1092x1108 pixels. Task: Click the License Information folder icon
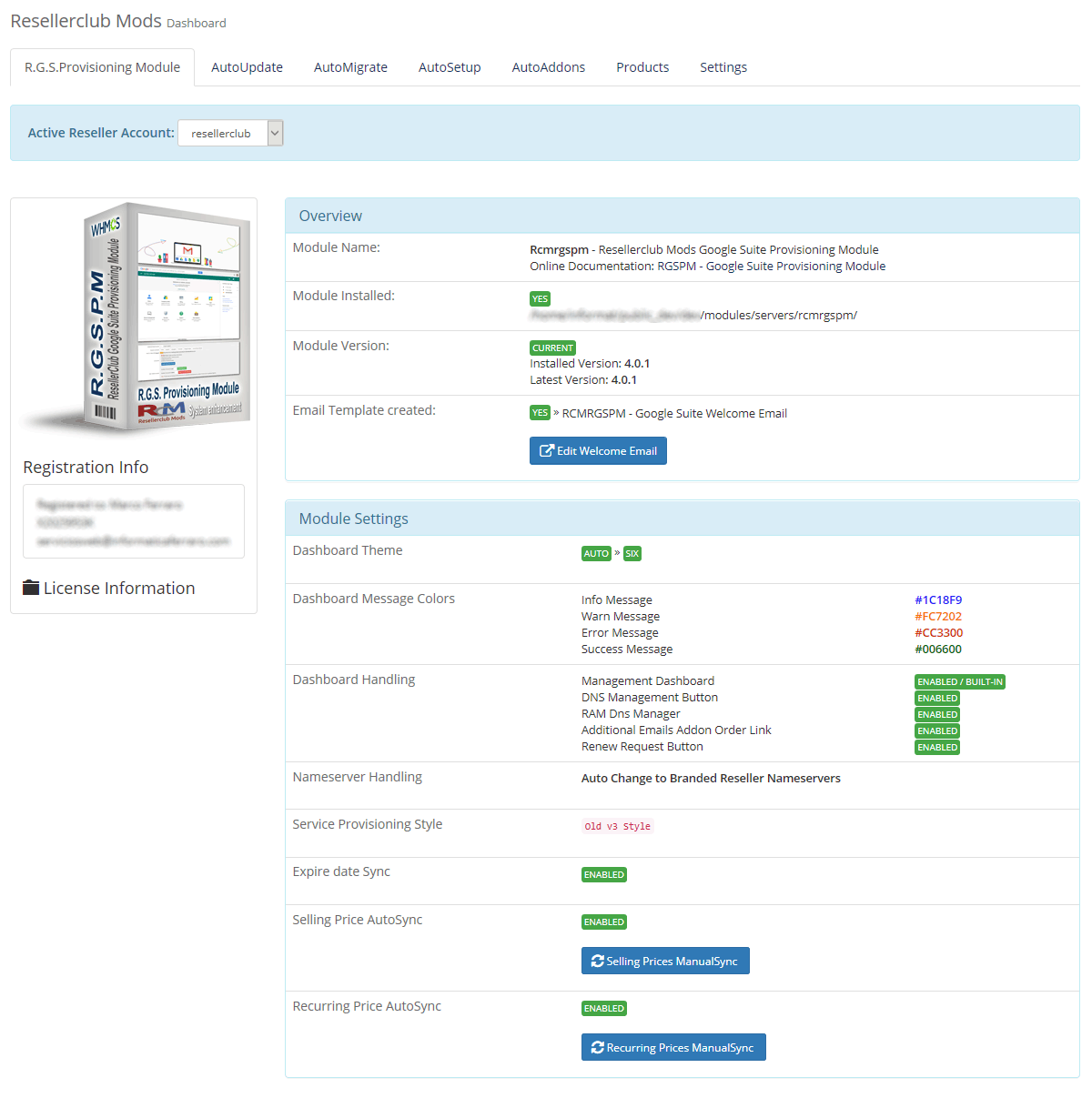pyautogui.click(x=31, y=588)
